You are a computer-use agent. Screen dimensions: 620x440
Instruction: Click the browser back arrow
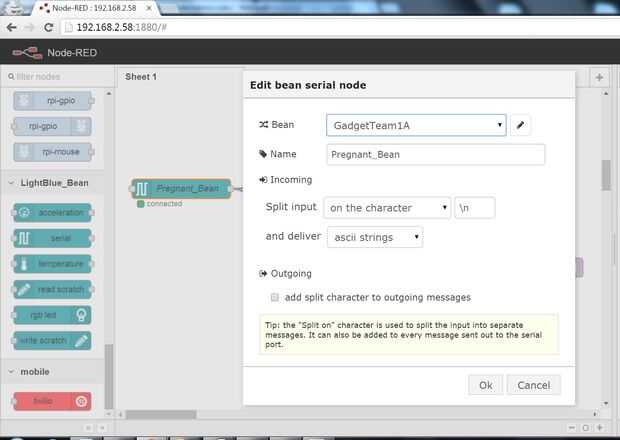11,27
